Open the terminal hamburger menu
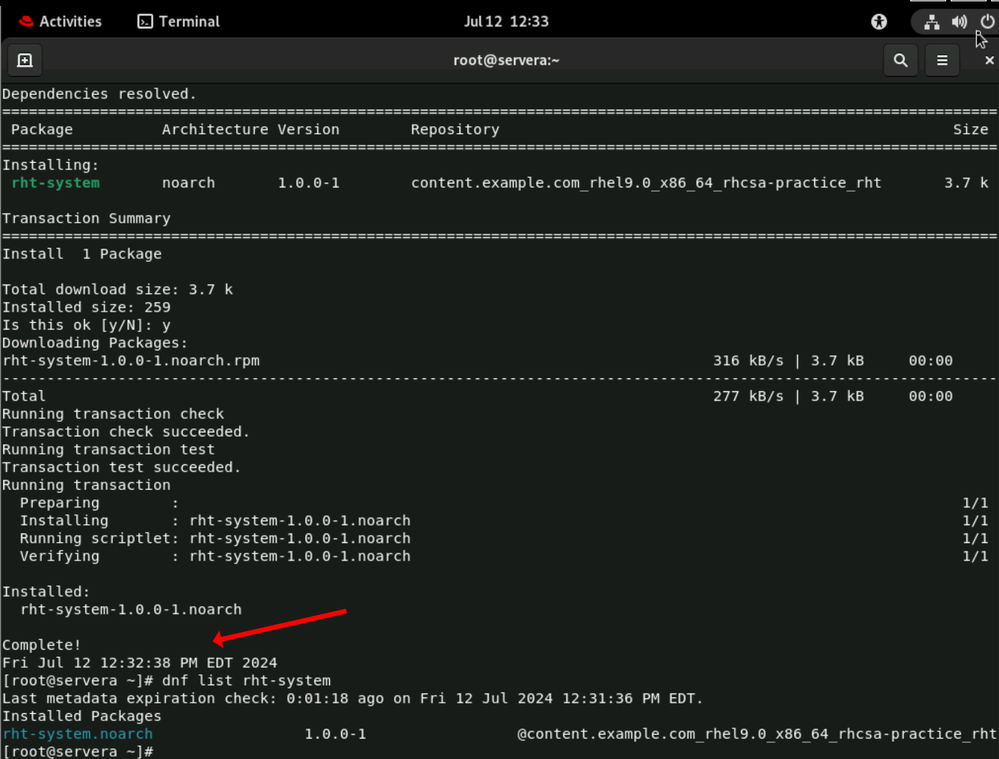 [942, 61]
